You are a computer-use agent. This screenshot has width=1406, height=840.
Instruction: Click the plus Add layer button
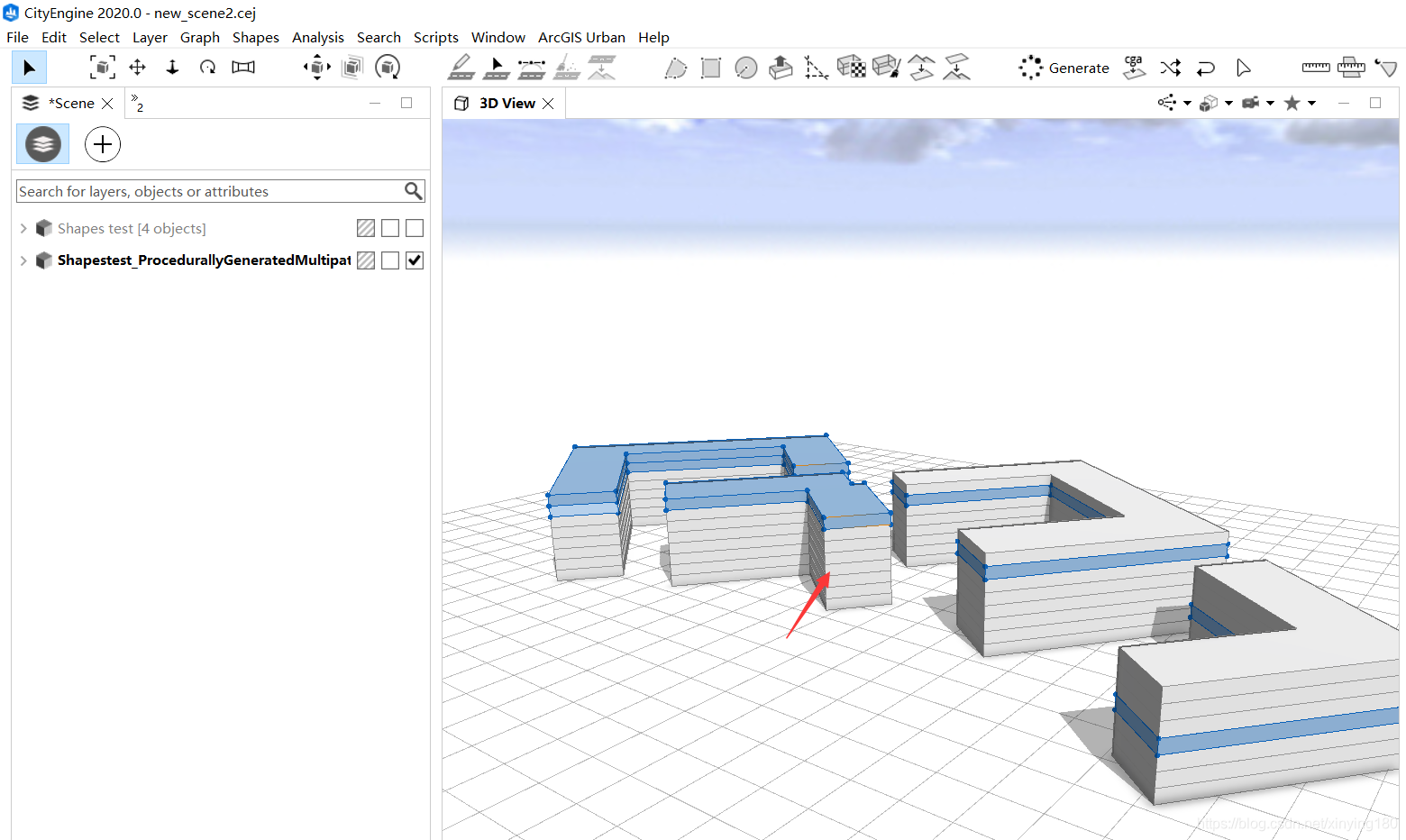click(x=103, y=144)
